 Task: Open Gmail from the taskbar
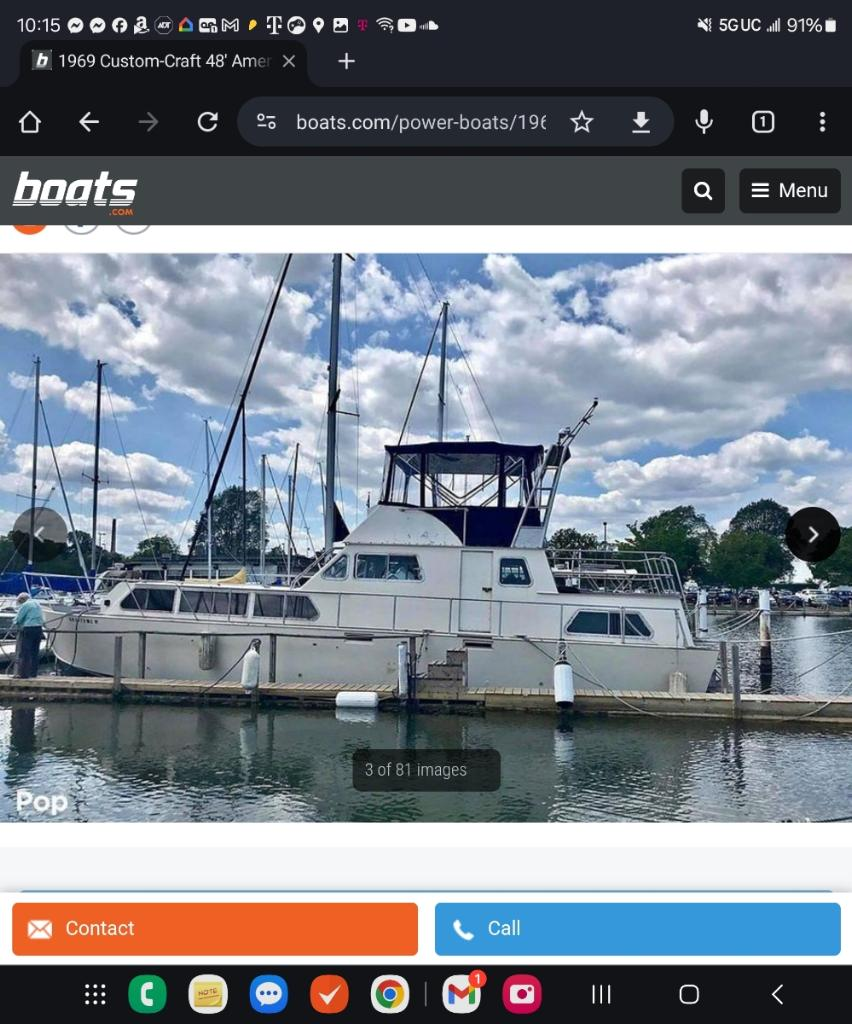[x=462, y=994]
